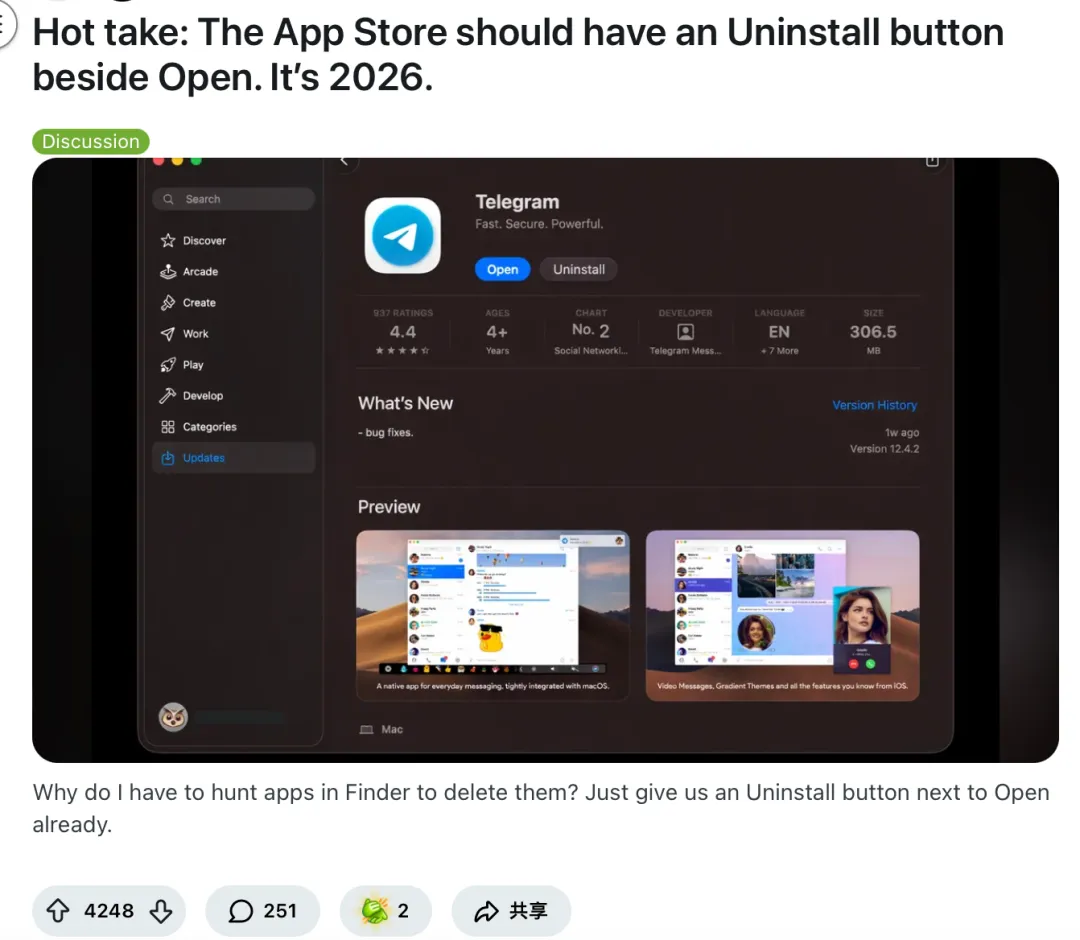This screenshot has height=940, width=1080.
Task: Downvote the App Store post
Action: [161, 910]
